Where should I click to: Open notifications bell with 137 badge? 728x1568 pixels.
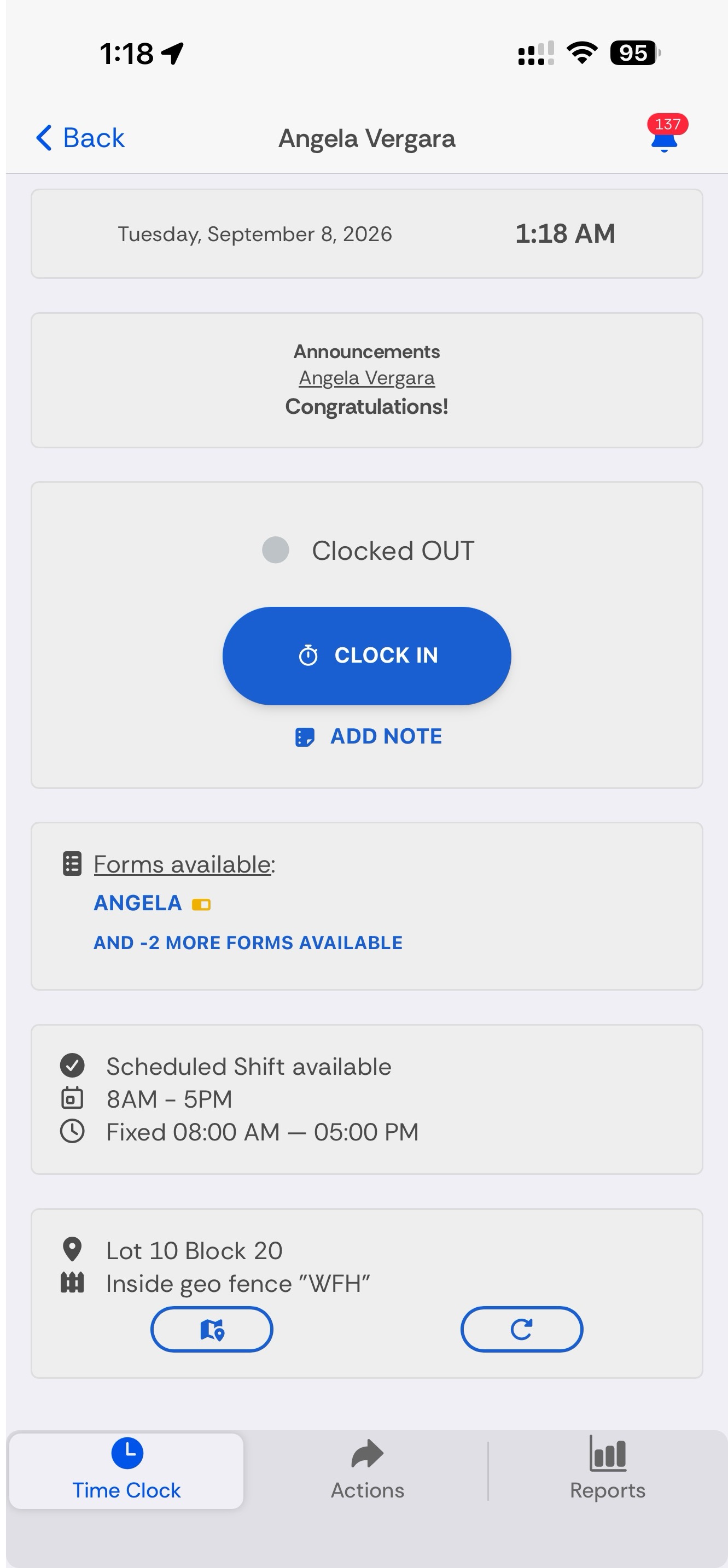[x=665, y=134]
